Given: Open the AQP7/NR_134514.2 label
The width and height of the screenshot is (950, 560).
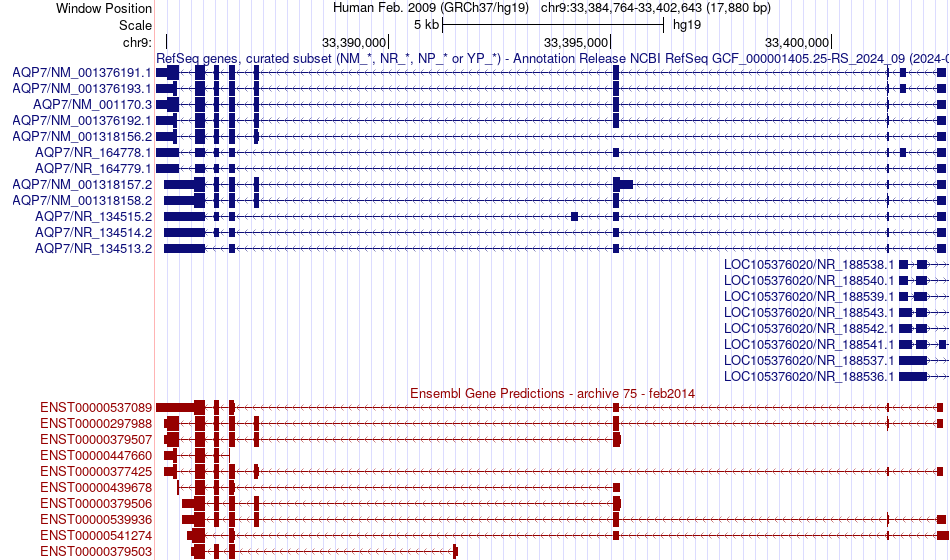Looking at the screenshot, I should [x=93, y=232].
